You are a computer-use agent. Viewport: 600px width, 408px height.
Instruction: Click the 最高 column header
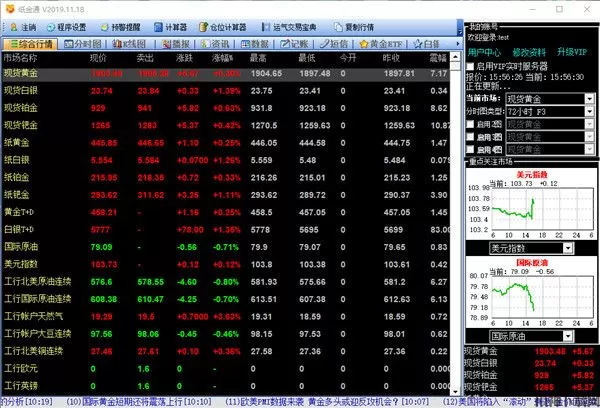coord(258,58)
